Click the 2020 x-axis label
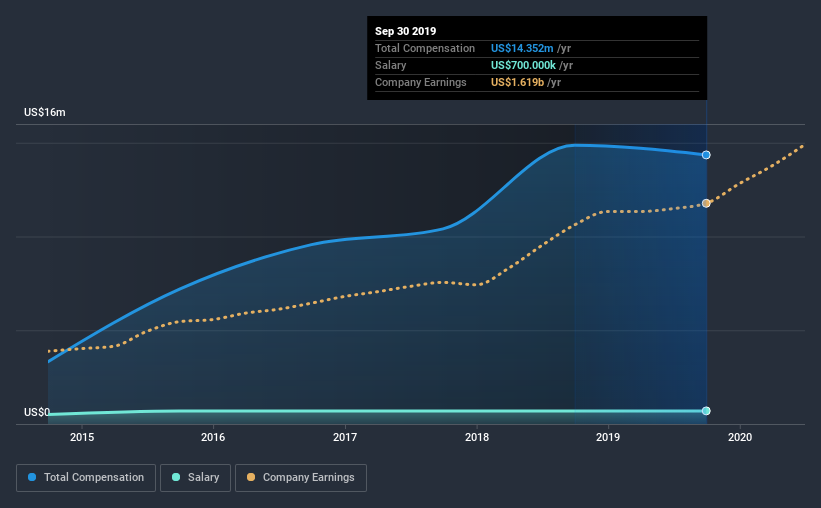 pos(740,437)
